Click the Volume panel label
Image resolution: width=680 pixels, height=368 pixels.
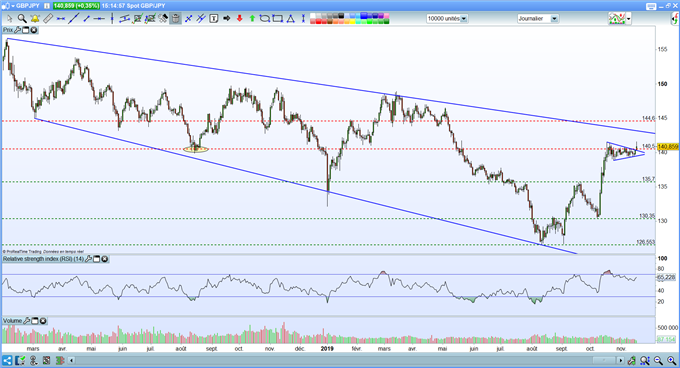coord(13,321)
